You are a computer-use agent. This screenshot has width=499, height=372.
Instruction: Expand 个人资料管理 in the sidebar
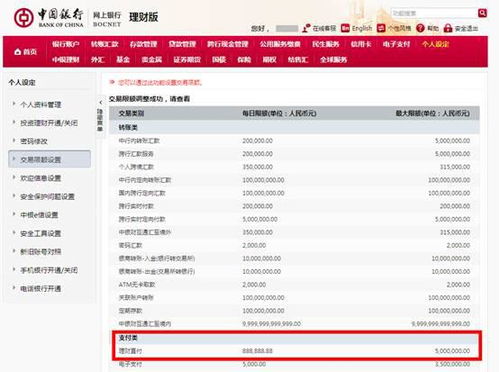pyautogui.click(x=41, y=105)
